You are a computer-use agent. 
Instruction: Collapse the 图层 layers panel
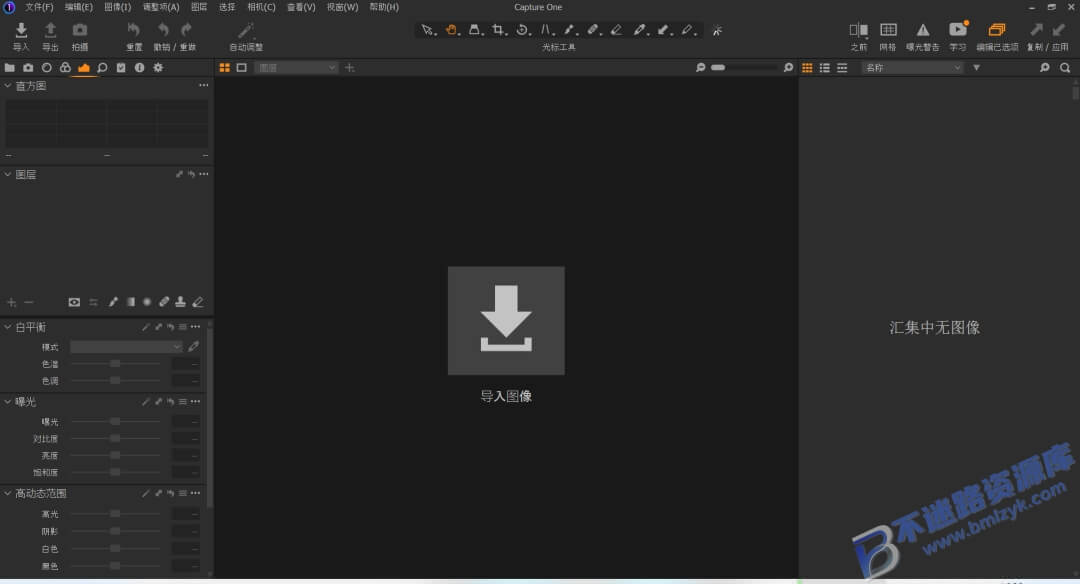pos(8,174)
